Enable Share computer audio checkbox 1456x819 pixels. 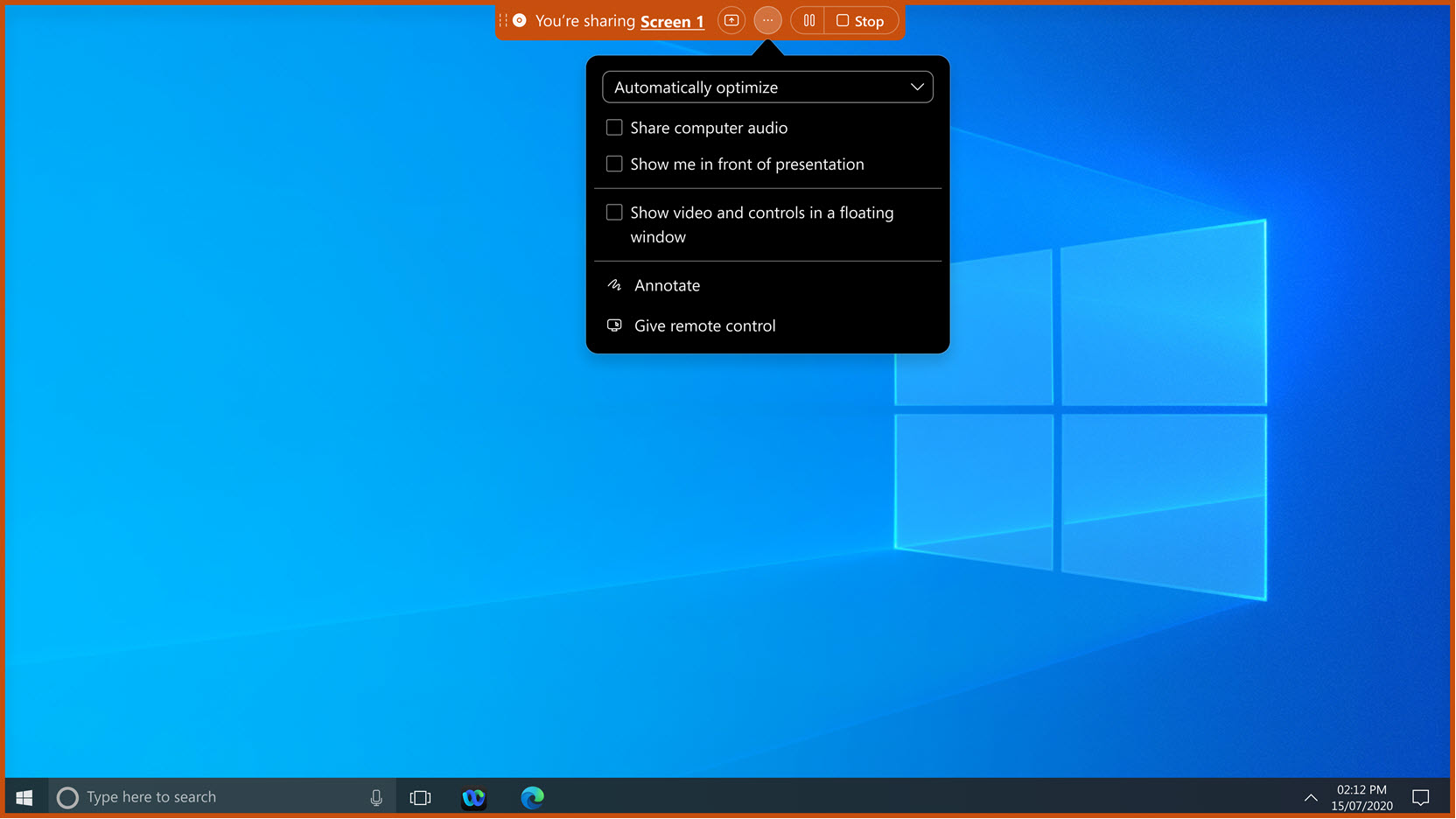click(x=614, y=128)
